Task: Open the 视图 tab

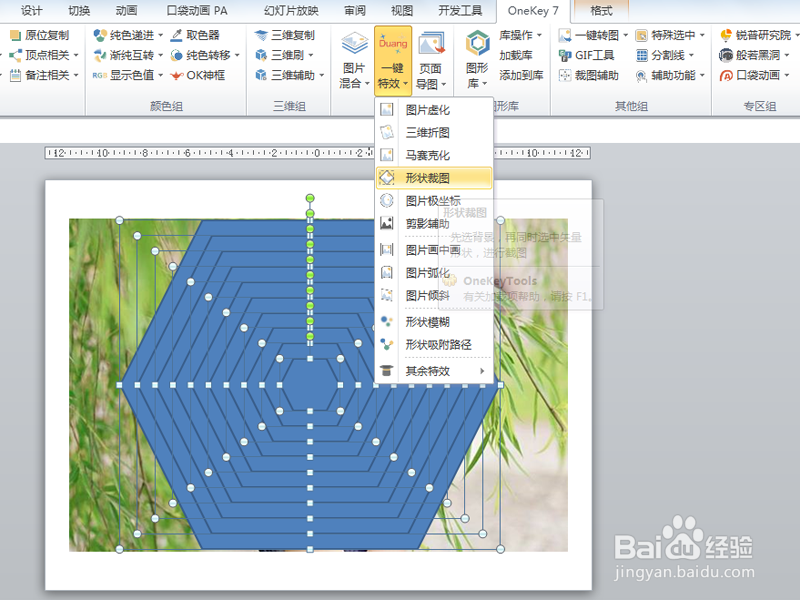Action: click(x=402, y=10)
